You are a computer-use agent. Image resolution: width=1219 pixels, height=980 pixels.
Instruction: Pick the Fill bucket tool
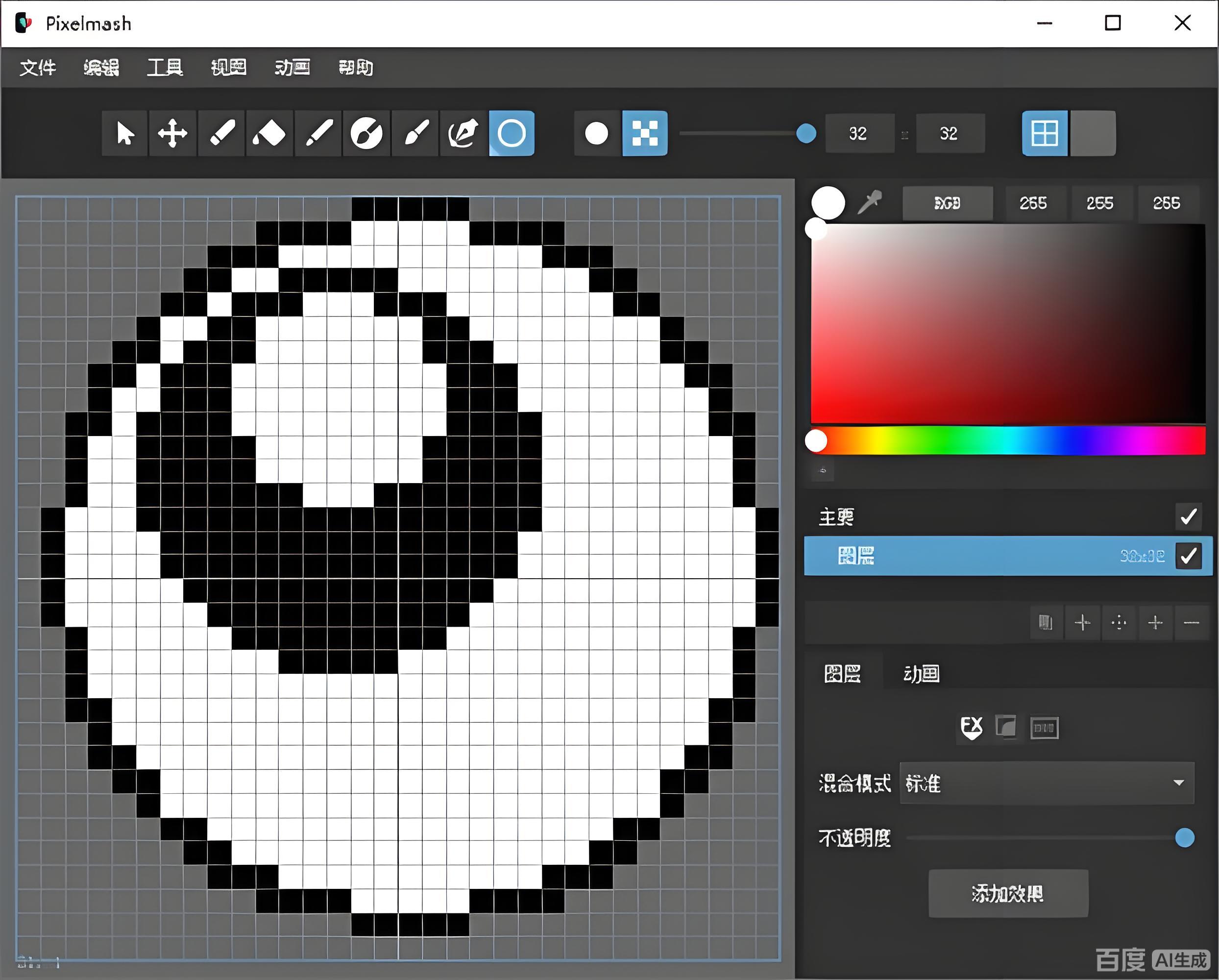pyautogui.click(x=269, y=134)
